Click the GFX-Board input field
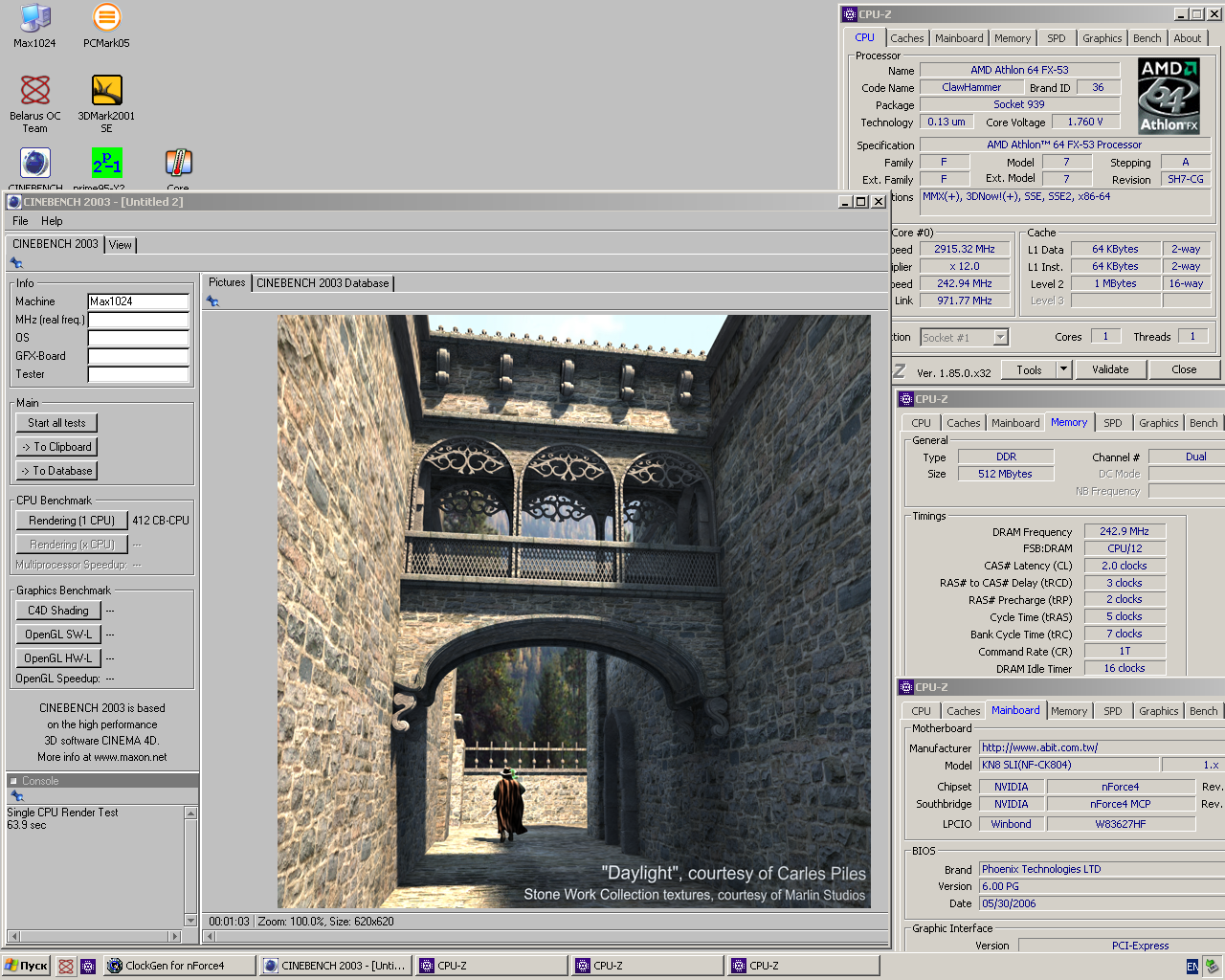Screen dimensions: 1225x980 pyautogui.click(x=138, y=356)
